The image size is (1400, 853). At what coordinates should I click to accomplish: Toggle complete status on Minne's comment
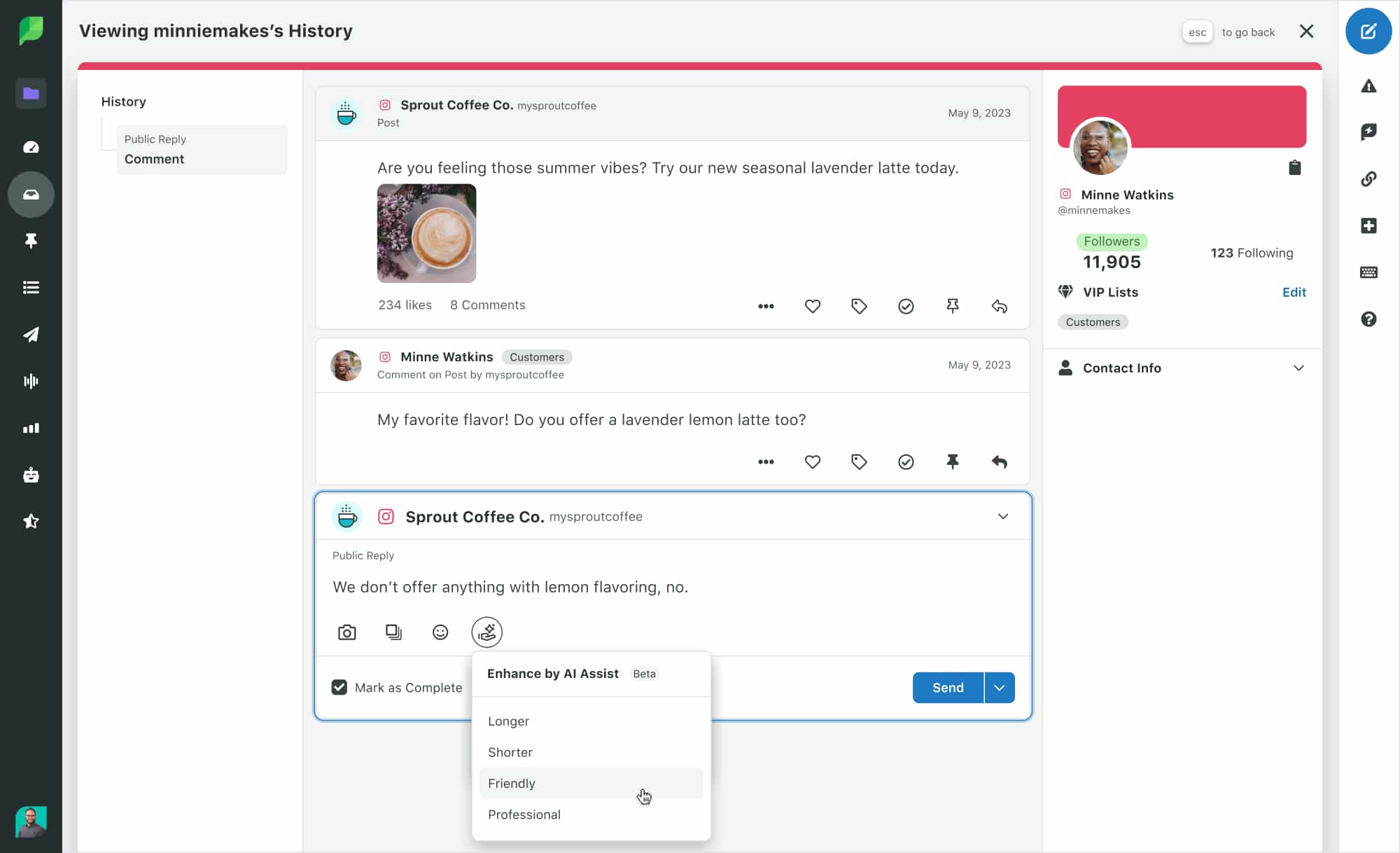point(906,462)
